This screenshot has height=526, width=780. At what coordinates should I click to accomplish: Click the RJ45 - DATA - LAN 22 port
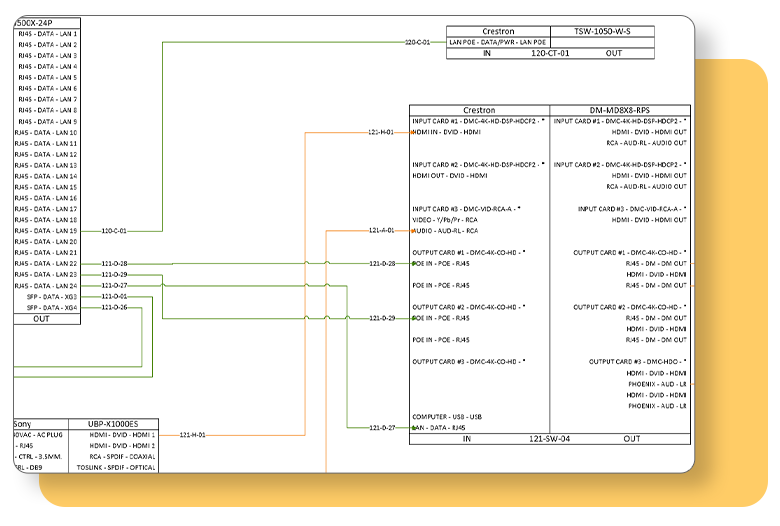tap(46, 264)
